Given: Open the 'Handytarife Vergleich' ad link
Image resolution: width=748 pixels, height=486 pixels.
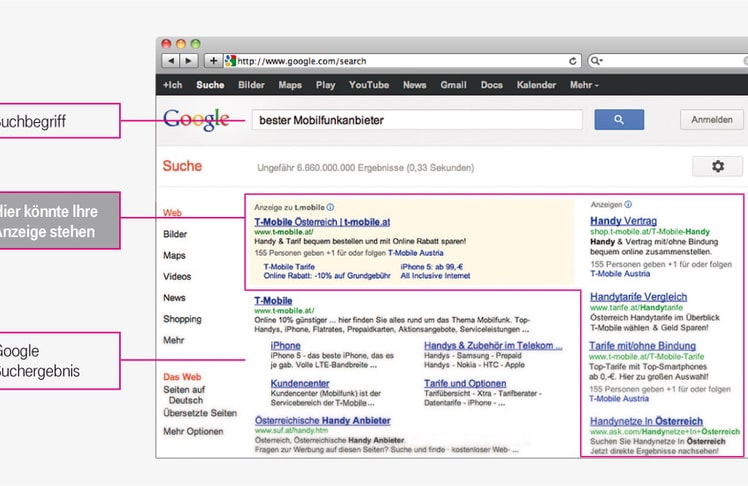Looking at the screenshot, I should [x=638, y=297].
